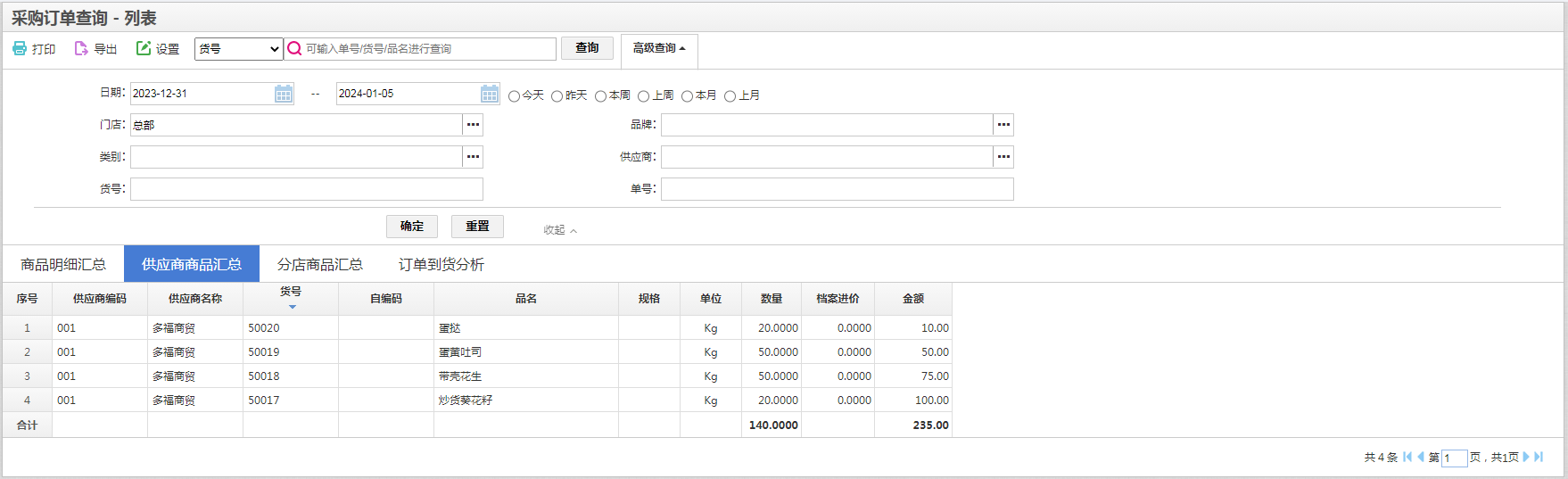This screenshot has width=1568, height=479.
Task: Click 单位 column header
Action: coord(711,299)
